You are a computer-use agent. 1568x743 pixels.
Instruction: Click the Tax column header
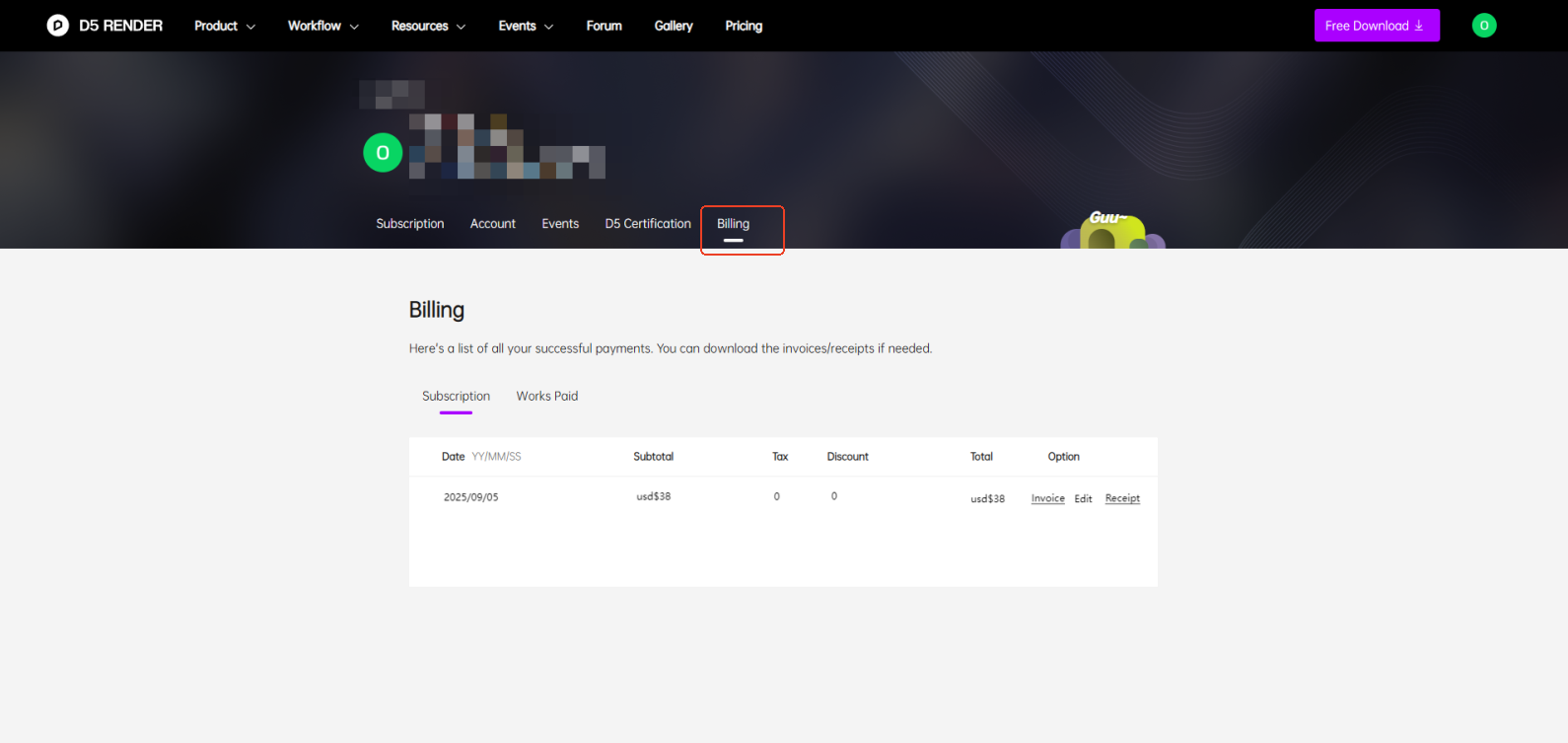pos(780,457)
